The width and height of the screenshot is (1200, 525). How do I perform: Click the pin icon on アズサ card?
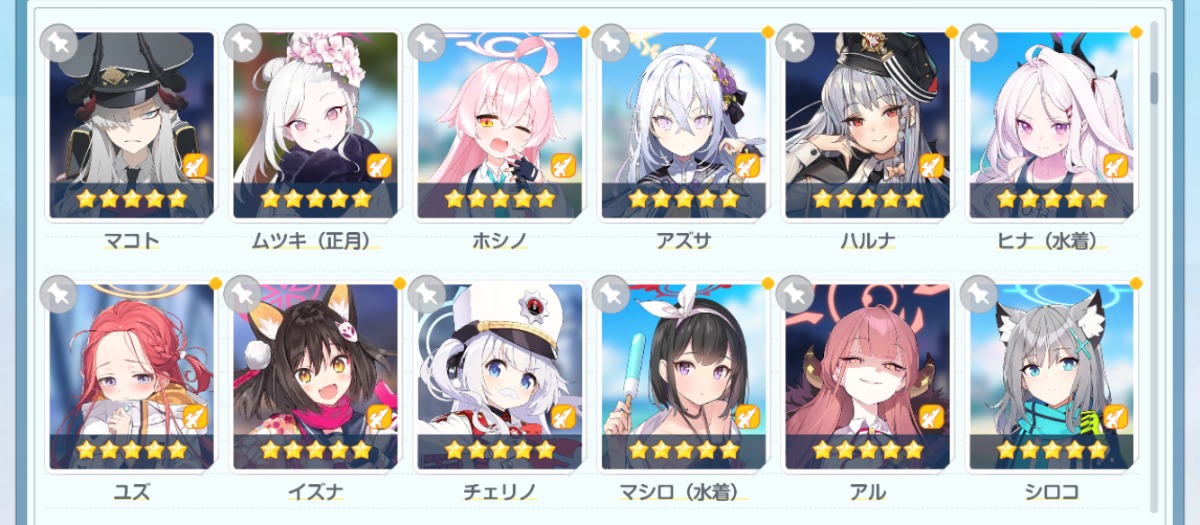click(x=611, y=43)
